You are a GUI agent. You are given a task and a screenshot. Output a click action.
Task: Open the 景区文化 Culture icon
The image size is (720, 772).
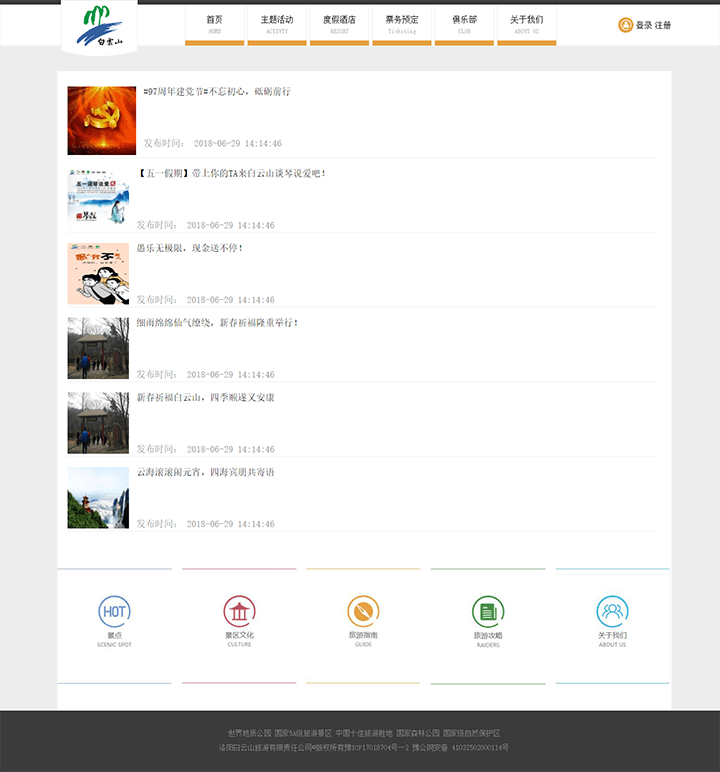pyautogui.click(x=239, y=611)
